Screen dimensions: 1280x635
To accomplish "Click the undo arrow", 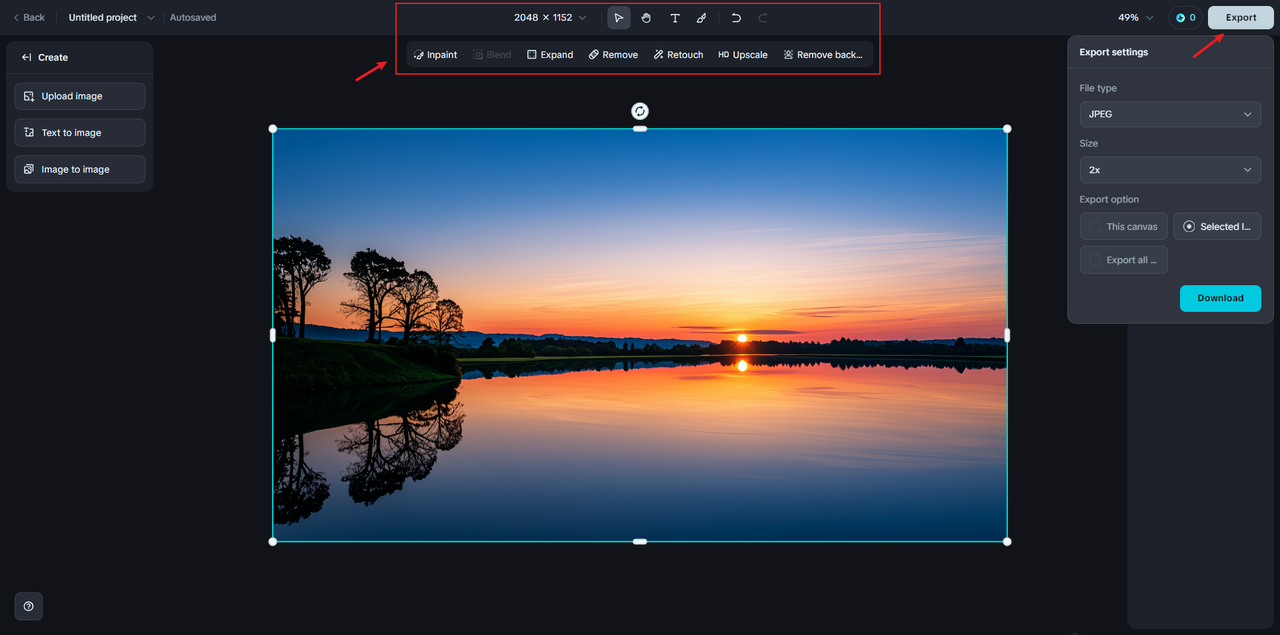I will tap(736, 18).
